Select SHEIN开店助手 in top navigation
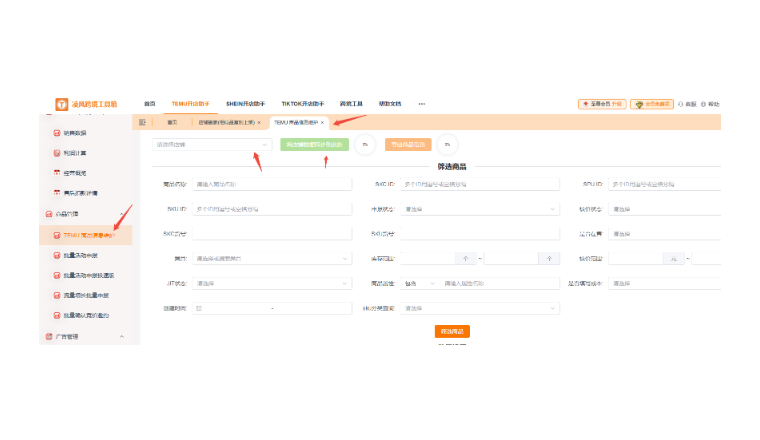760x440 pixels. click(245, 104)
